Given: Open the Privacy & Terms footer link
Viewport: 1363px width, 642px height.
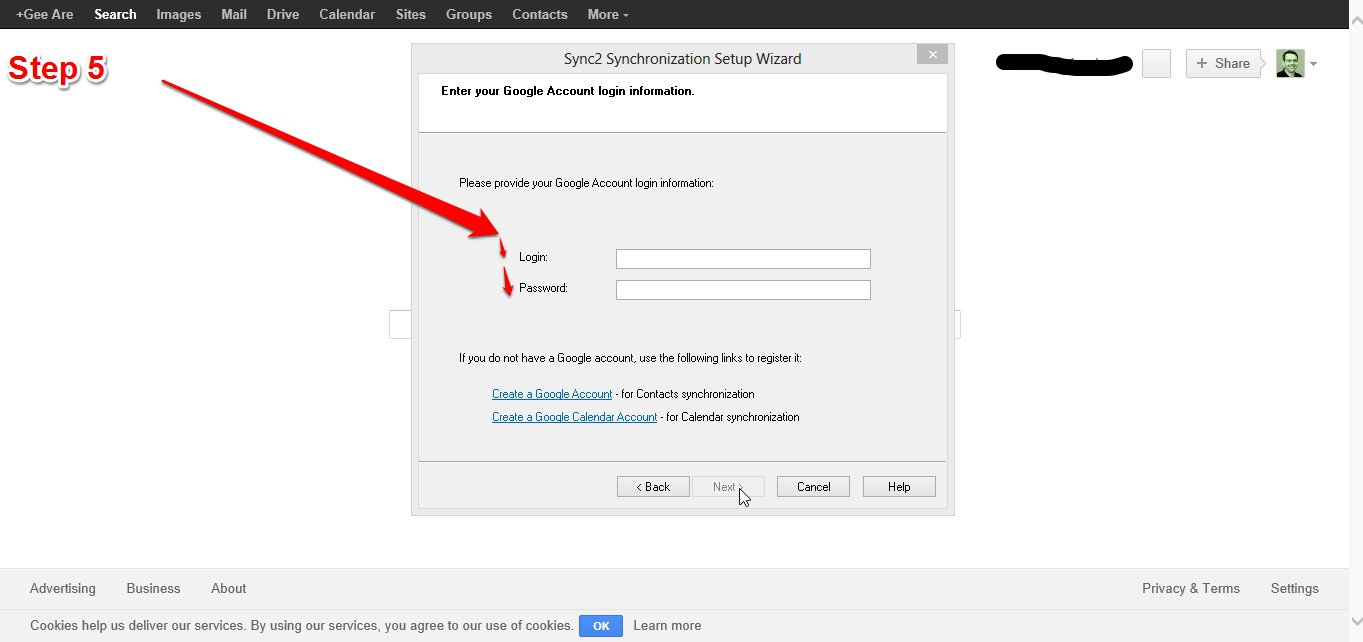Looking at the screenshot, I should (1190, 588).
